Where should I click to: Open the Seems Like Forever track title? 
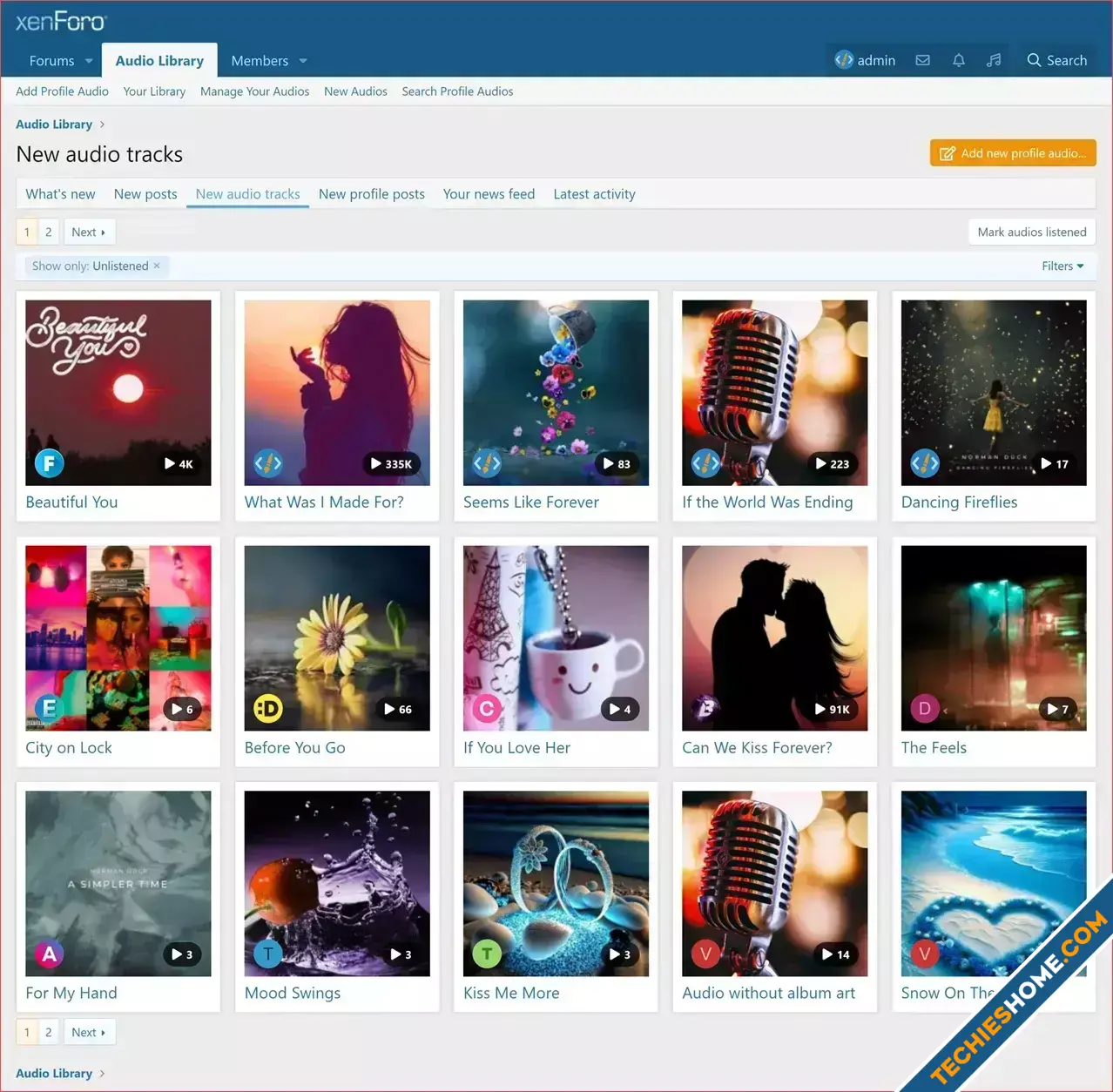(x=531, y=502)
